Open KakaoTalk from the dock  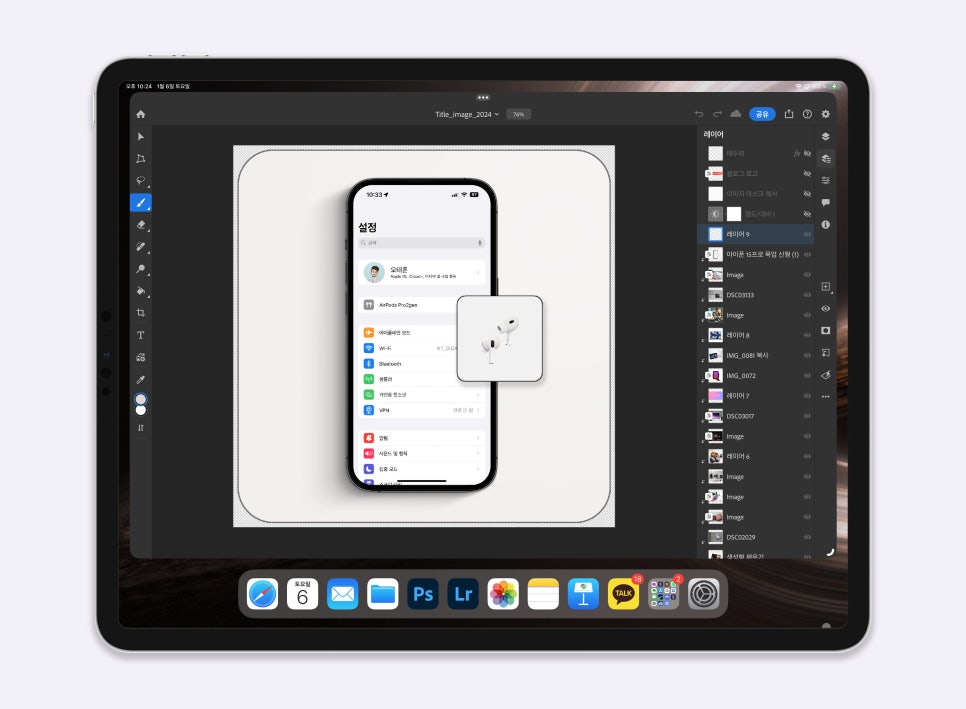(x=623, y=594)
